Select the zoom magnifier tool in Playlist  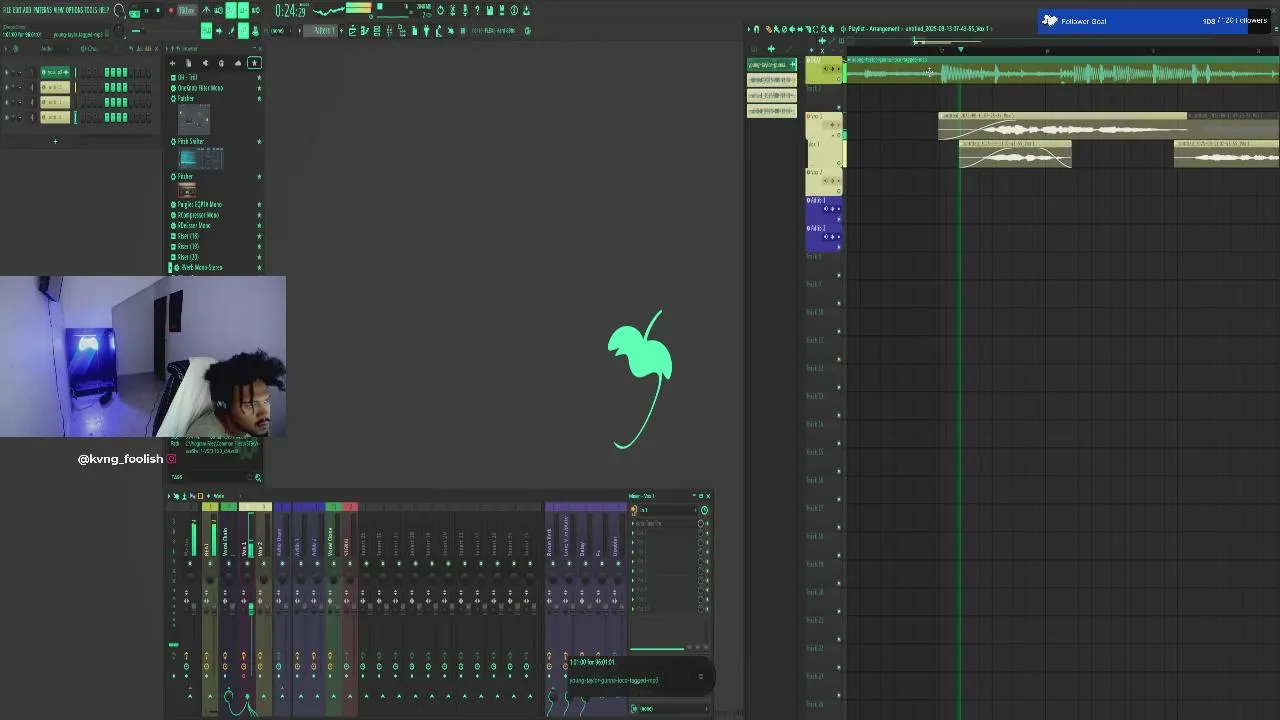point(823,29)
